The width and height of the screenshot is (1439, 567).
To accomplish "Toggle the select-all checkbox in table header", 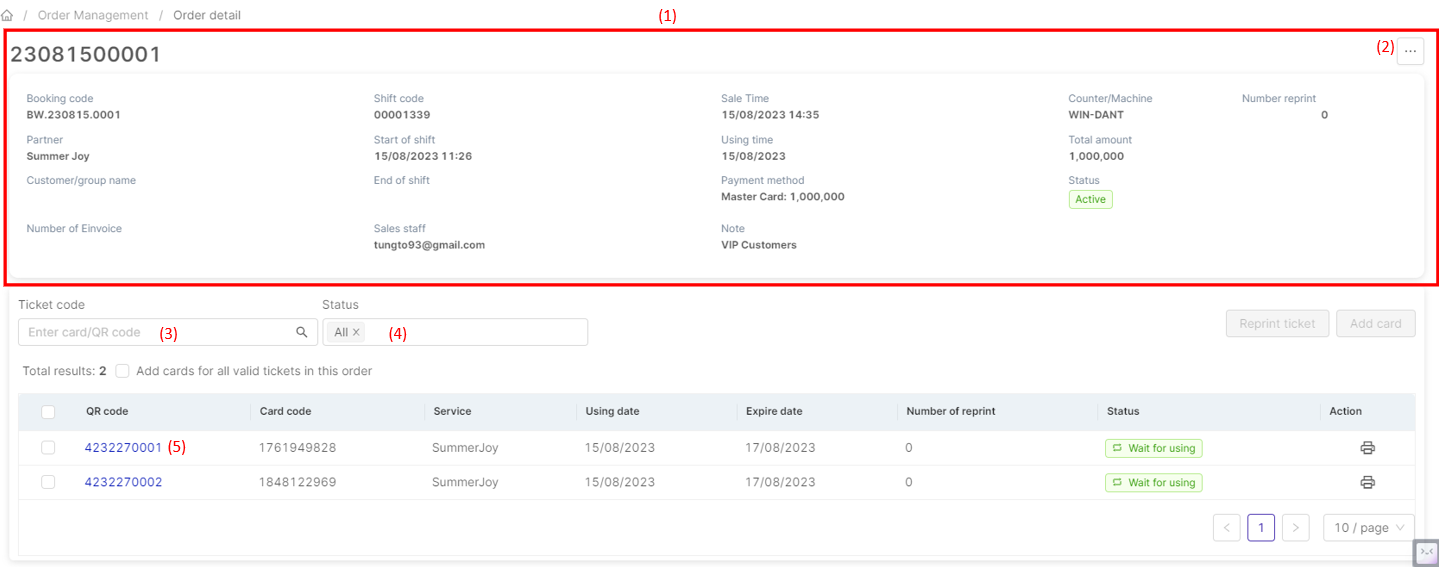I will pos(48,411).
